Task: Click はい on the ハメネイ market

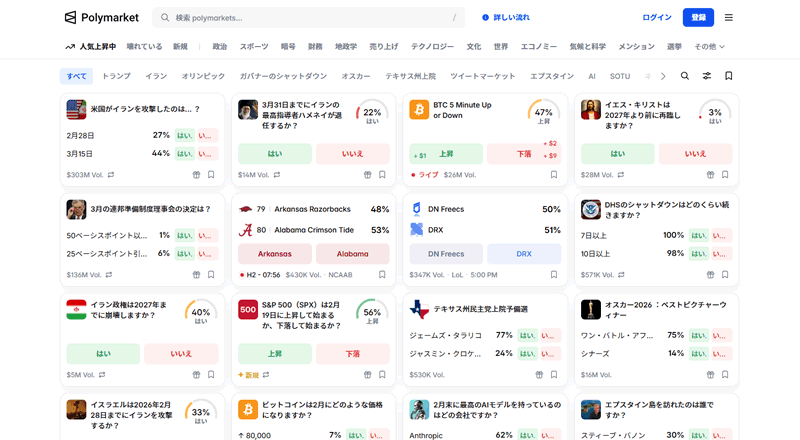Action: [275, 154]
